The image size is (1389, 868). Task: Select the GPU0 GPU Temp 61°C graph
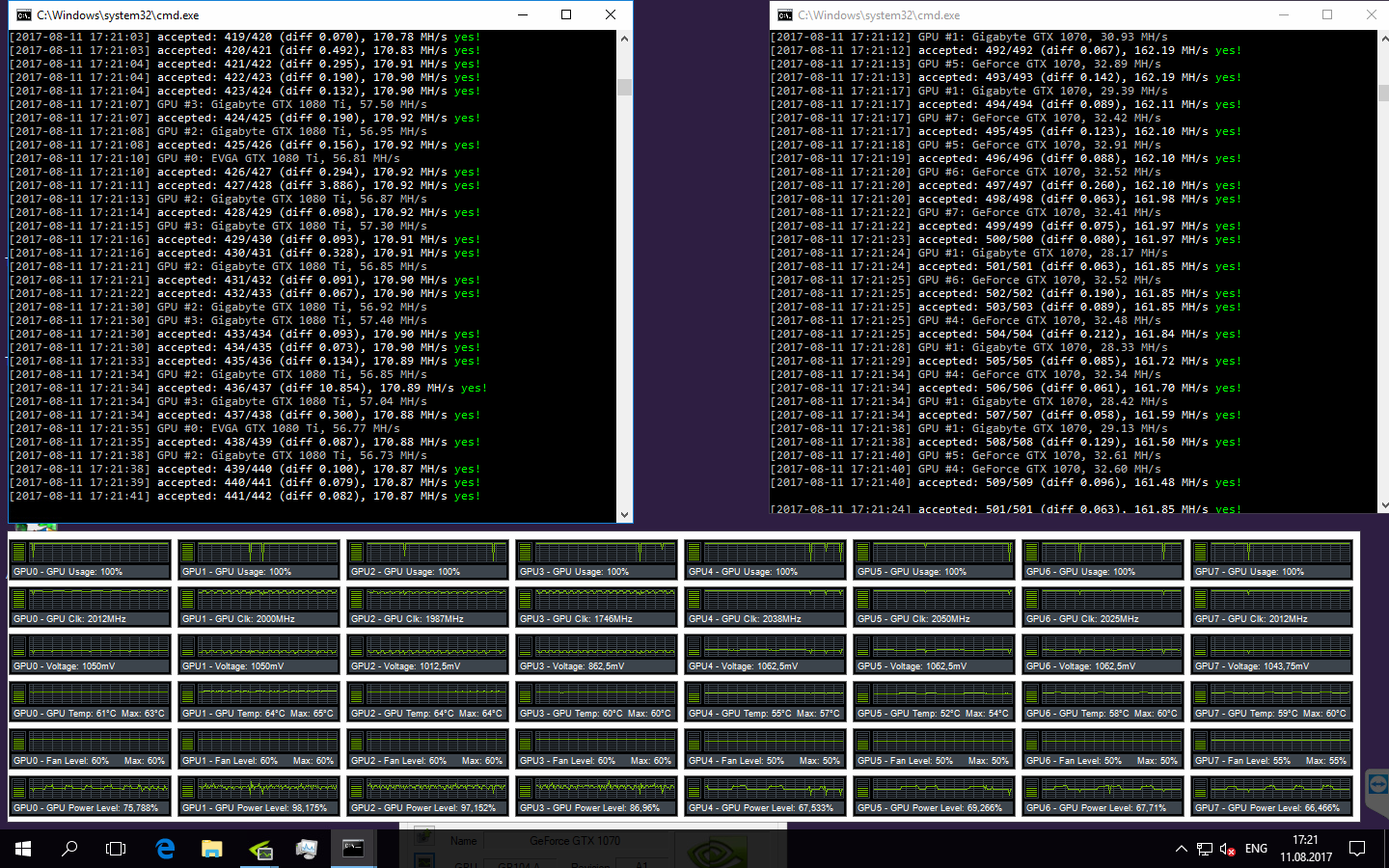[x=91, y=700]
